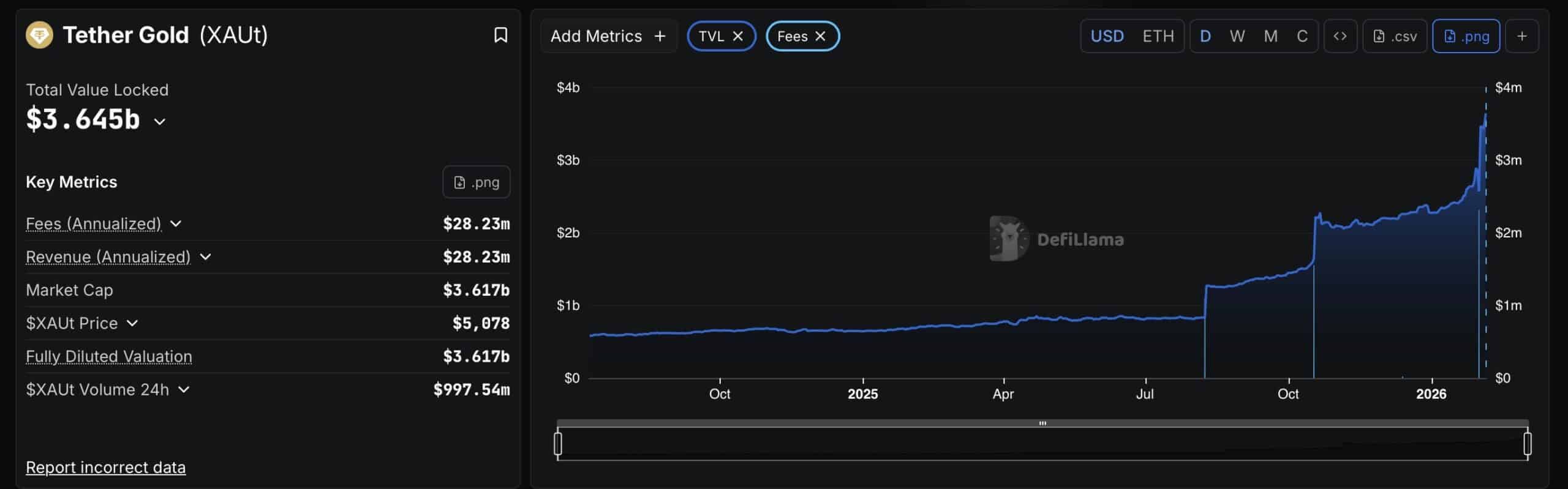Open the embed code view
Viewport: 1568px width, 489px height.
coord(1340,35)
